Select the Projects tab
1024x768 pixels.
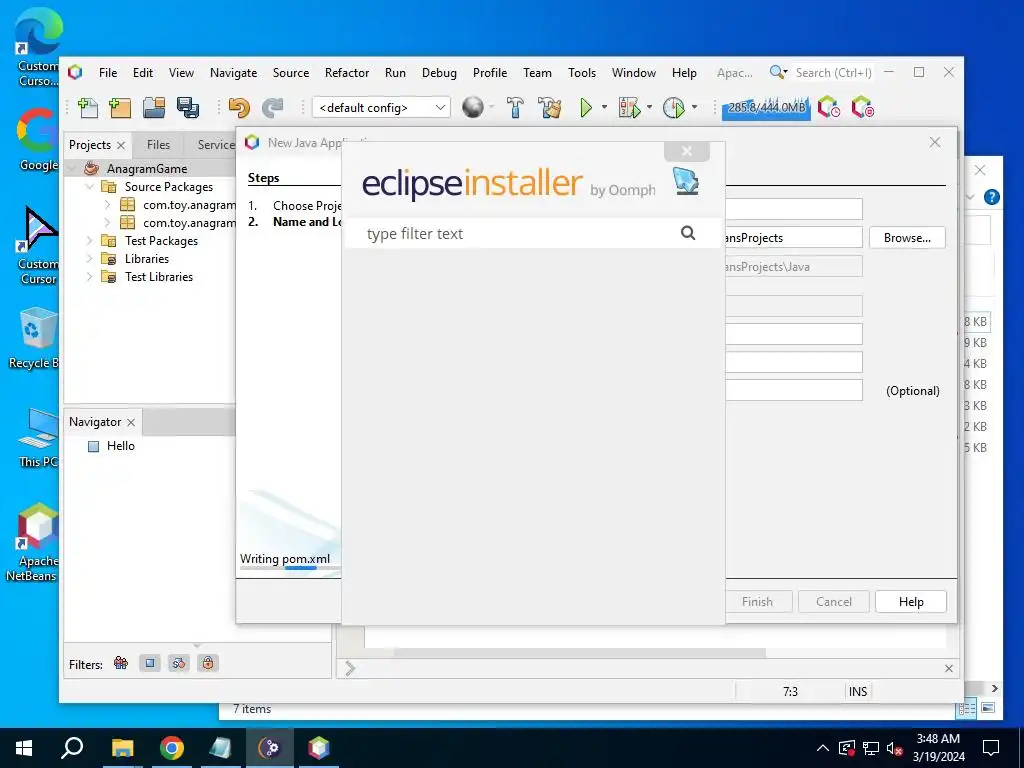tap(90, 144)
